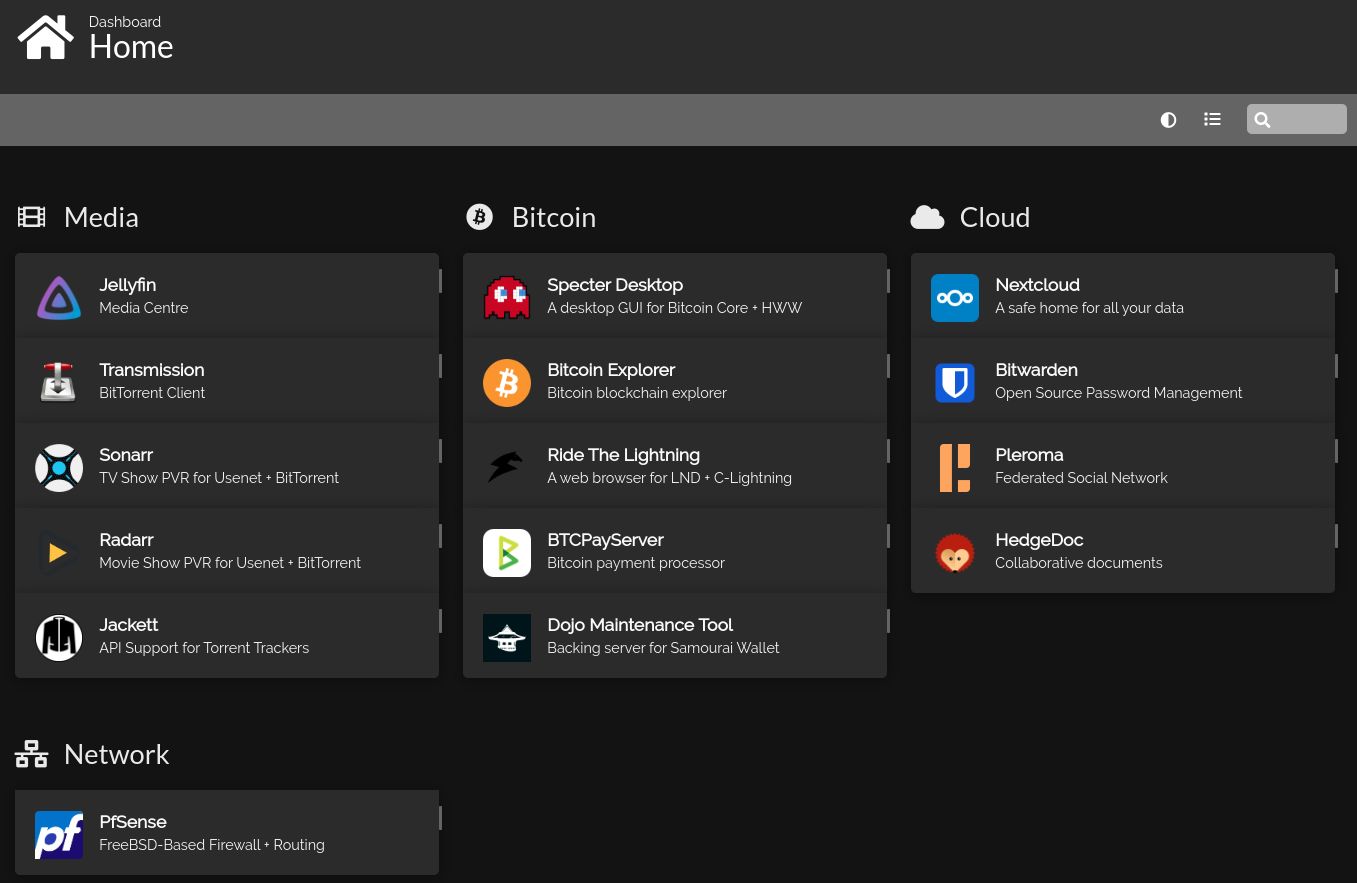
Task: Click the home icon in the header
Action: [x=45, y=37]
